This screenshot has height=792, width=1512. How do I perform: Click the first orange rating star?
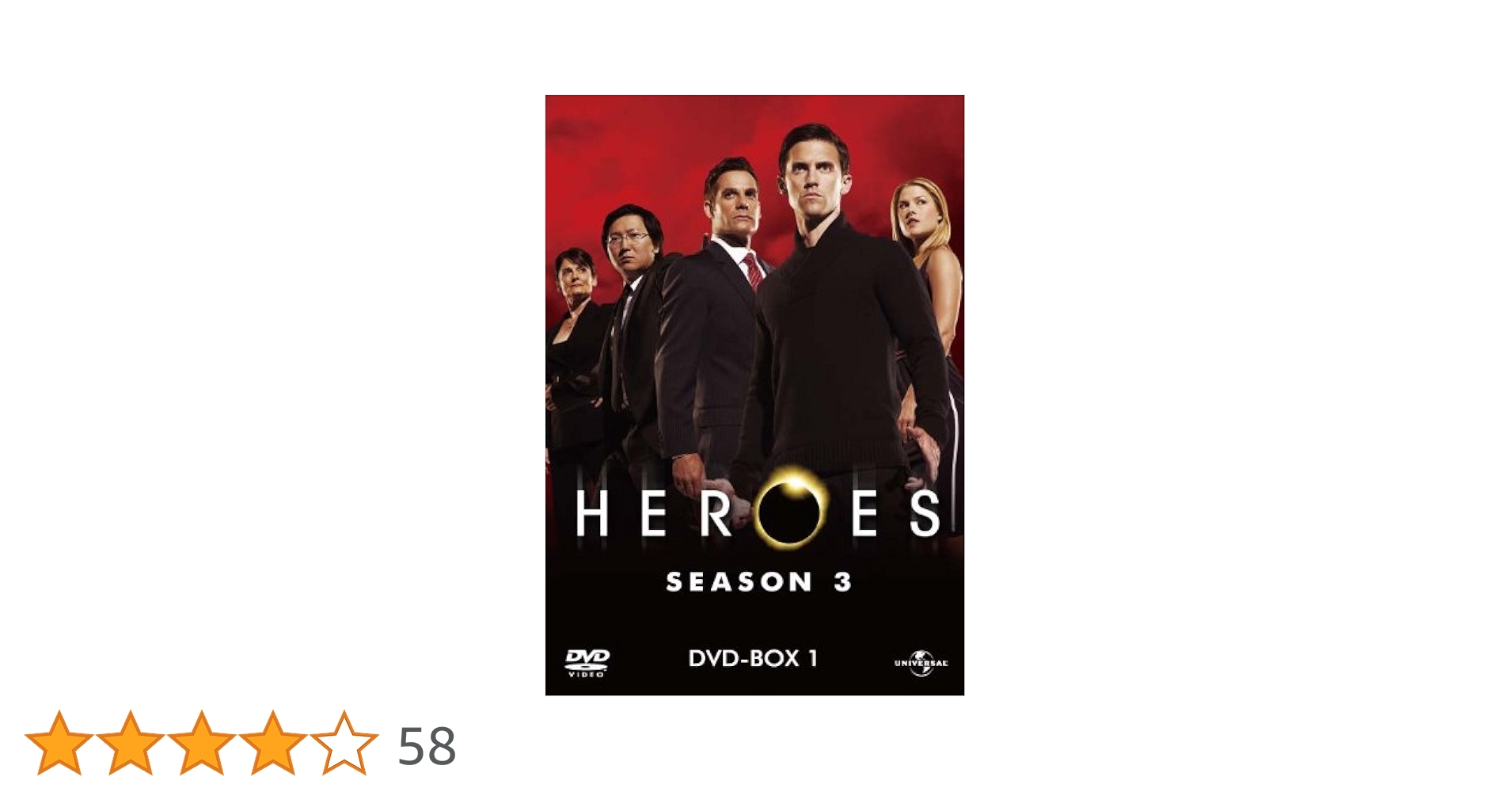[x=59, y=743]
